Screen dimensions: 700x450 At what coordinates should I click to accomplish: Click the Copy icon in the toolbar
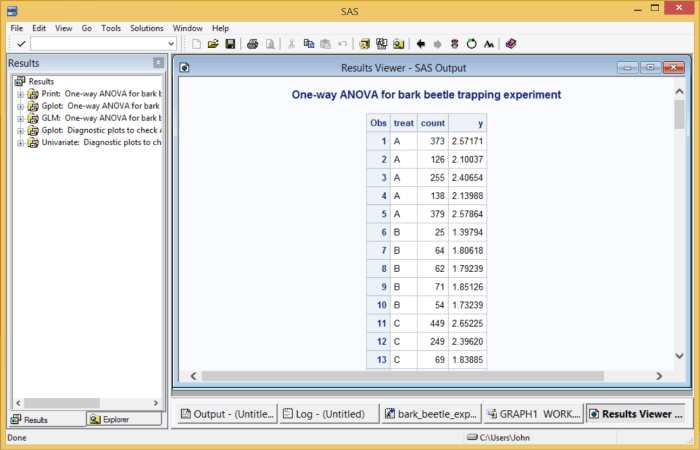(x=309, y=44)
